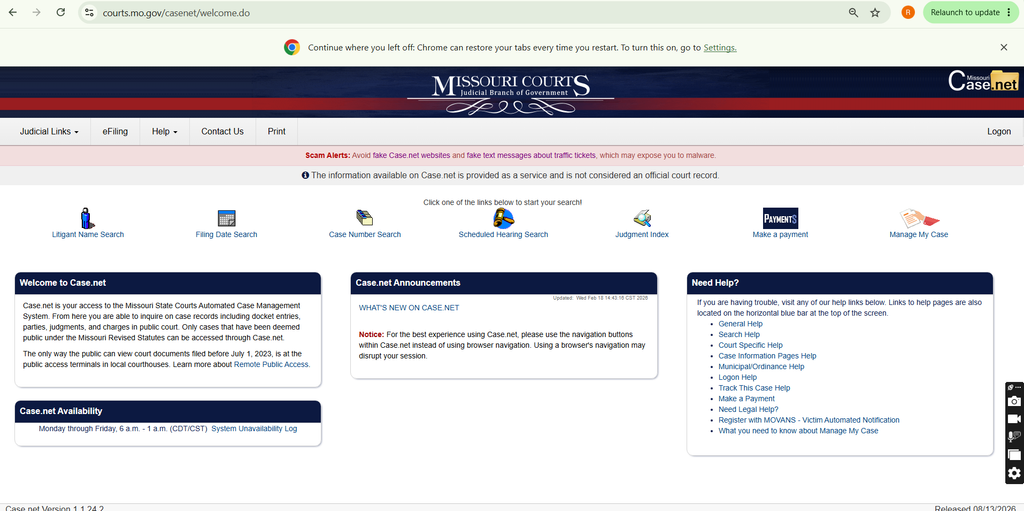Select Contact Us in the navigation bar
The width and height of the screenshot is (1024, 511).
[222, 131]
